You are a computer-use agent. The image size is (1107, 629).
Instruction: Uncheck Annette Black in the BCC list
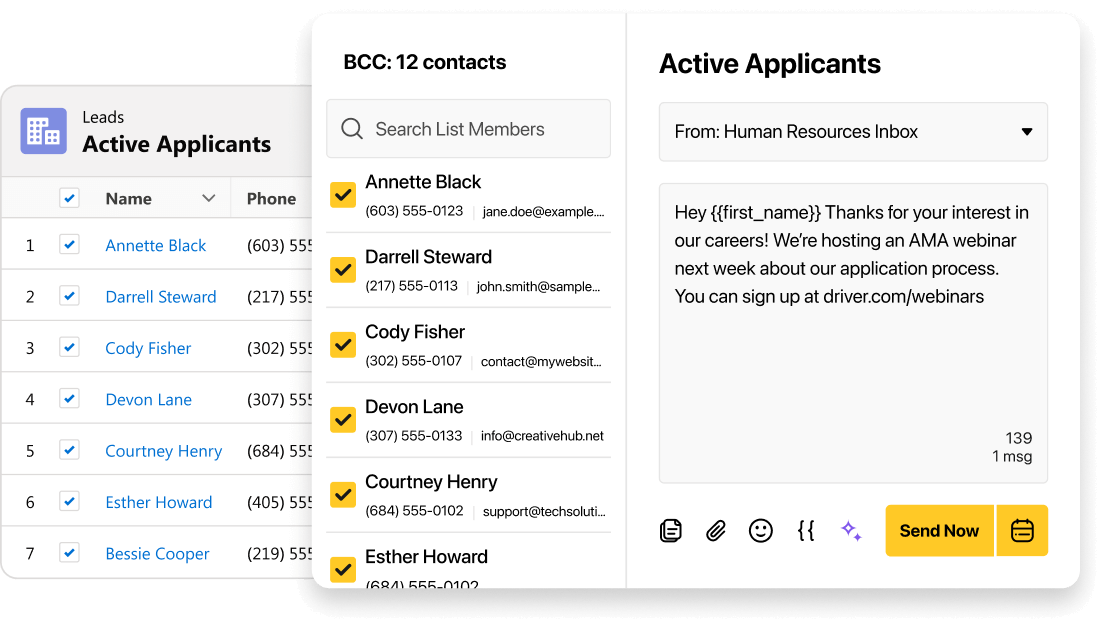(x=342, y=194)
